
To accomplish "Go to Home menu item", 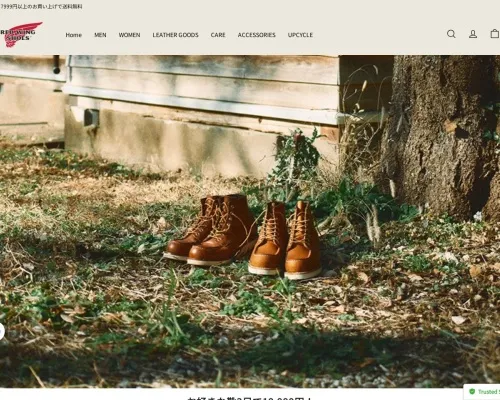I will (x=74, y=35).
